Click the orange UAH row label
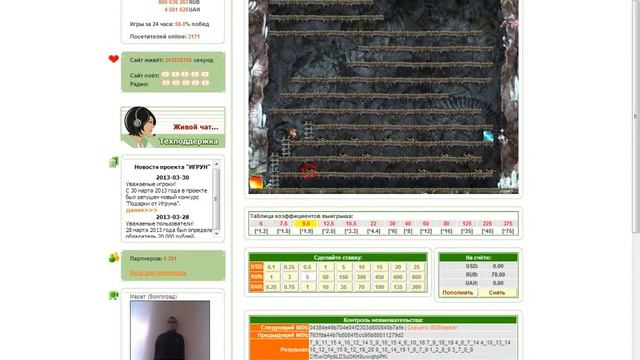This screenshot has width=640, height=360. tap(256, 287)
